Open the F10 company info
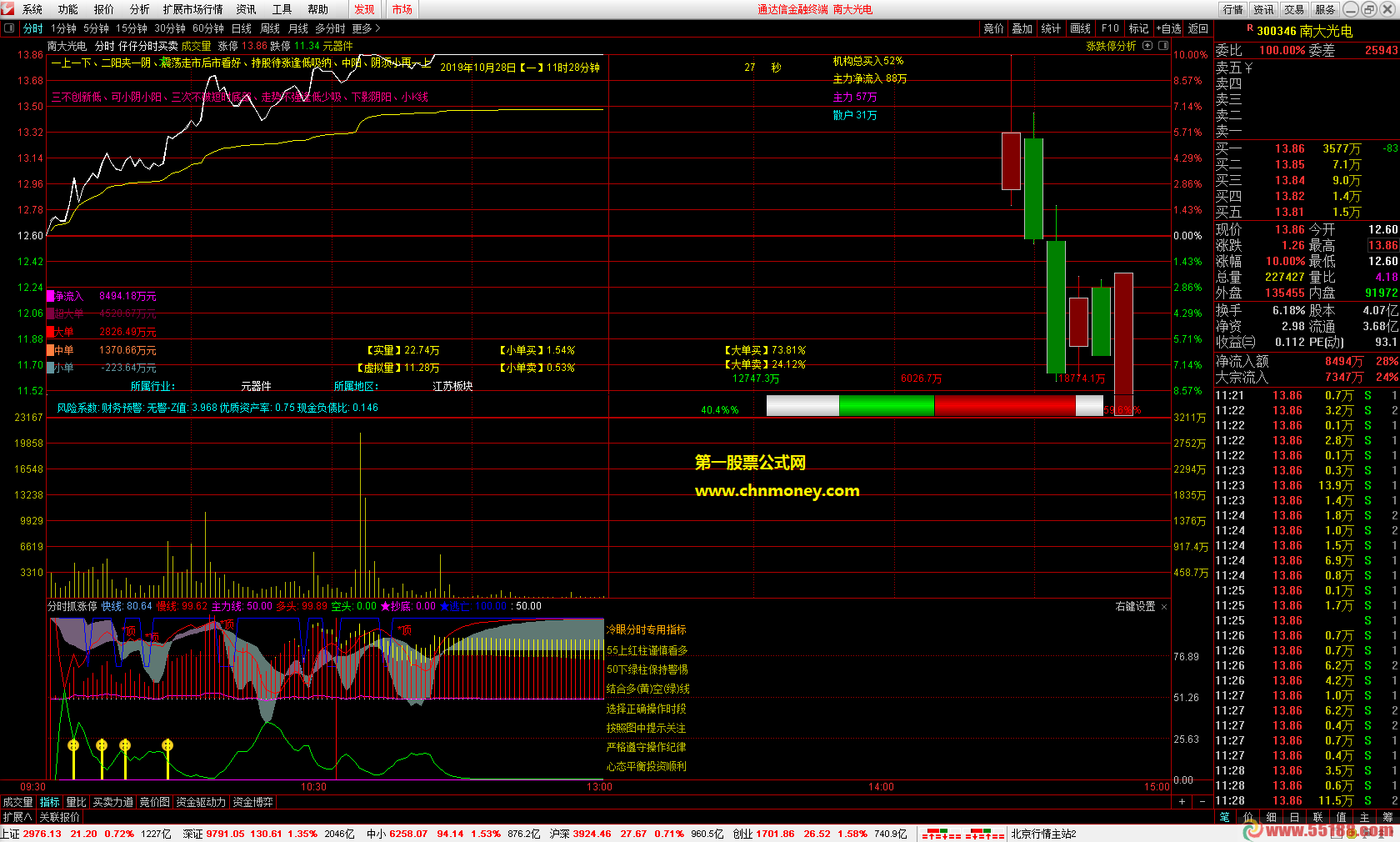Screen dimensions: 1400x842 [1110, 28]
